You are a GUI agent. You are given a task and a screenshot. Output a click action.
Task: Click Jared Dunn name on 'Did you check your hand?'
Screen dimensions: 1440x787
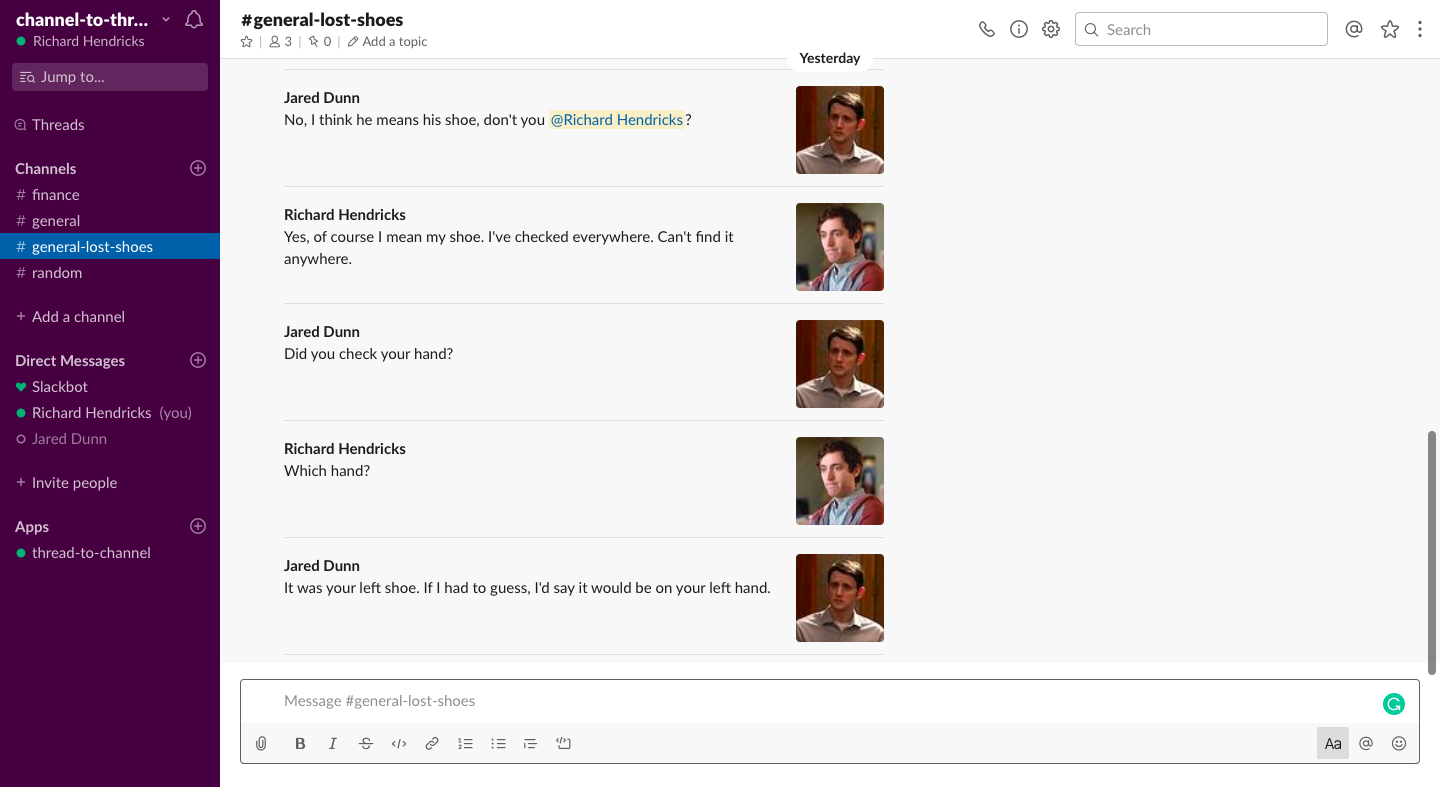pyautogui.click(x=322, y=332)
